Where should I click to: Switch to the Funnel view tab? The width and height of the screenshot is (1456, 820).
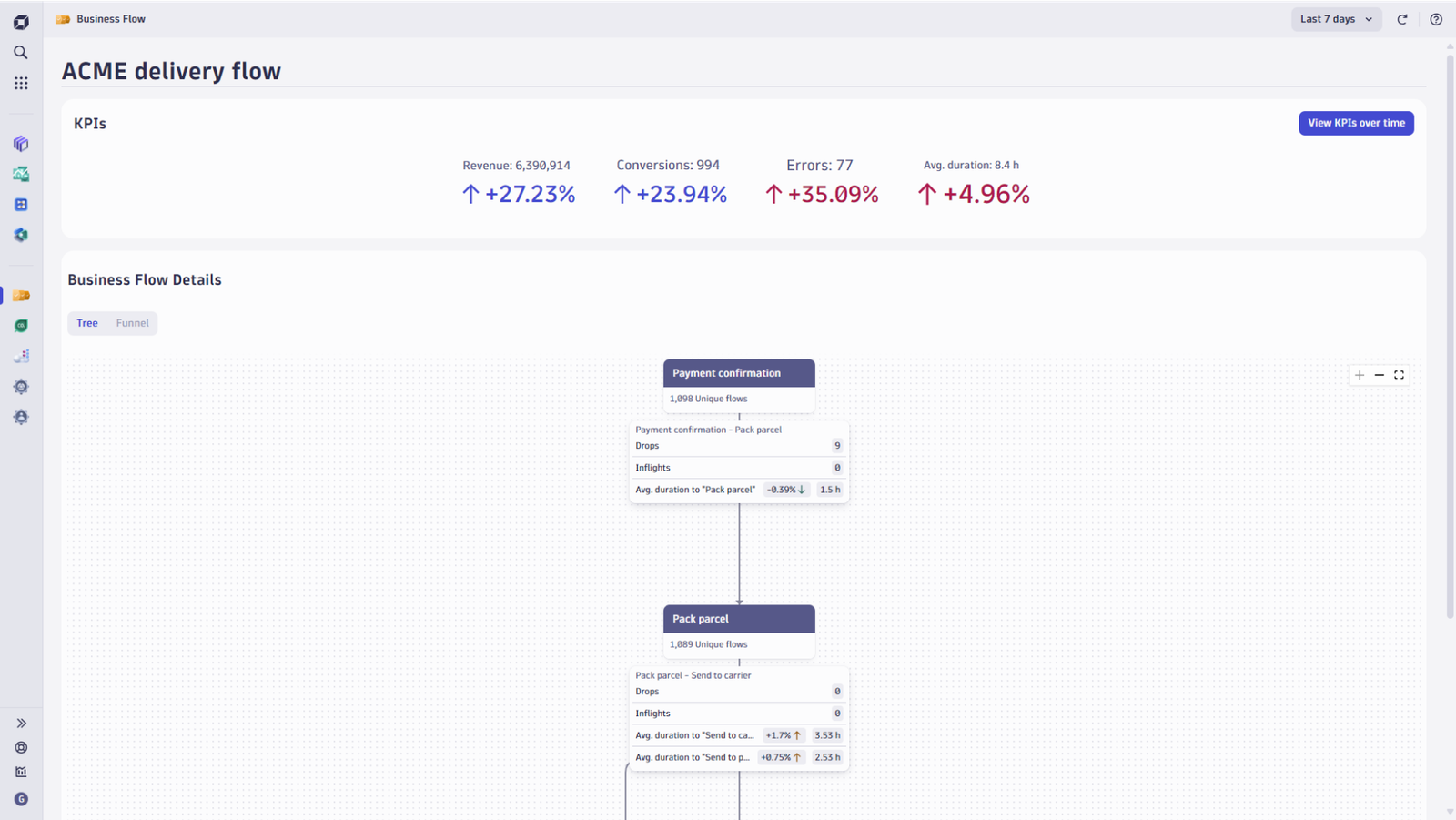(132, 323)
